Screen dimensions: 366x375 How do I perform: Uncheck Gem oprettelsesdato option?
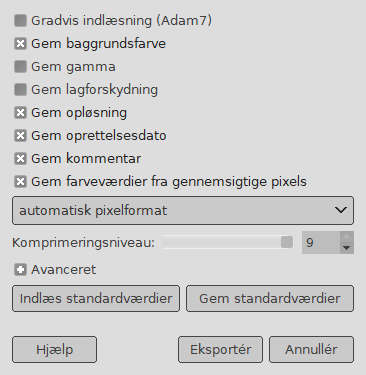20,136
